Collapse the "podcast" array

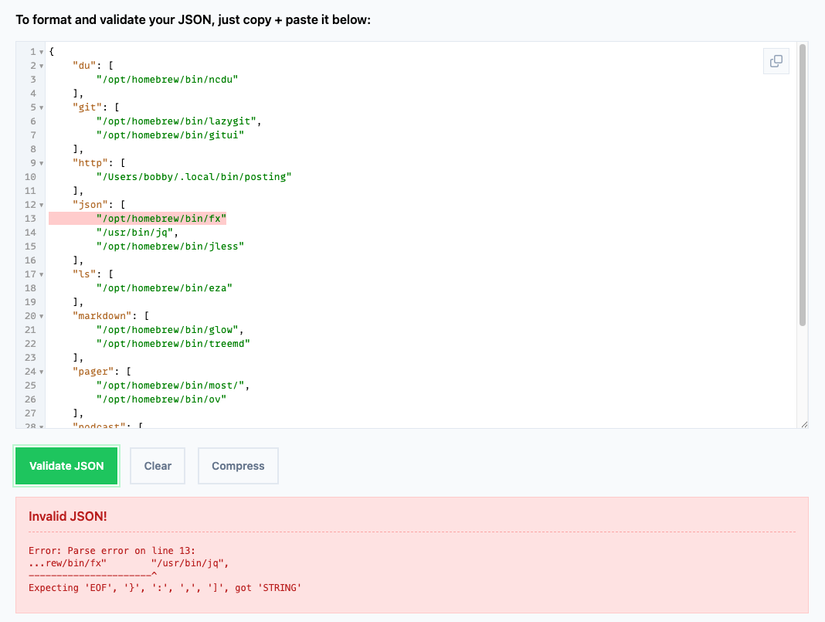coord(40,426)
